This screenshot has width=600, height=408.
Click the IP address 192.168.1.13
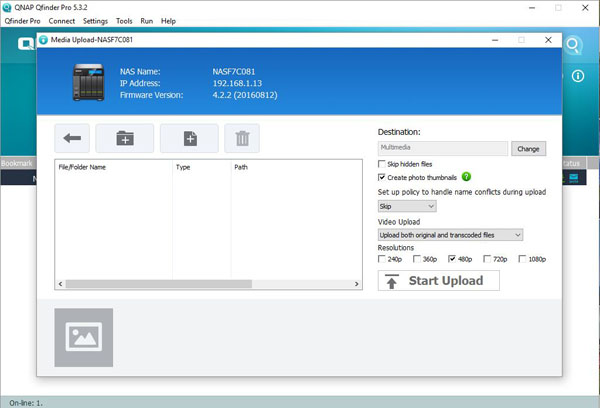tap(237, 83)
